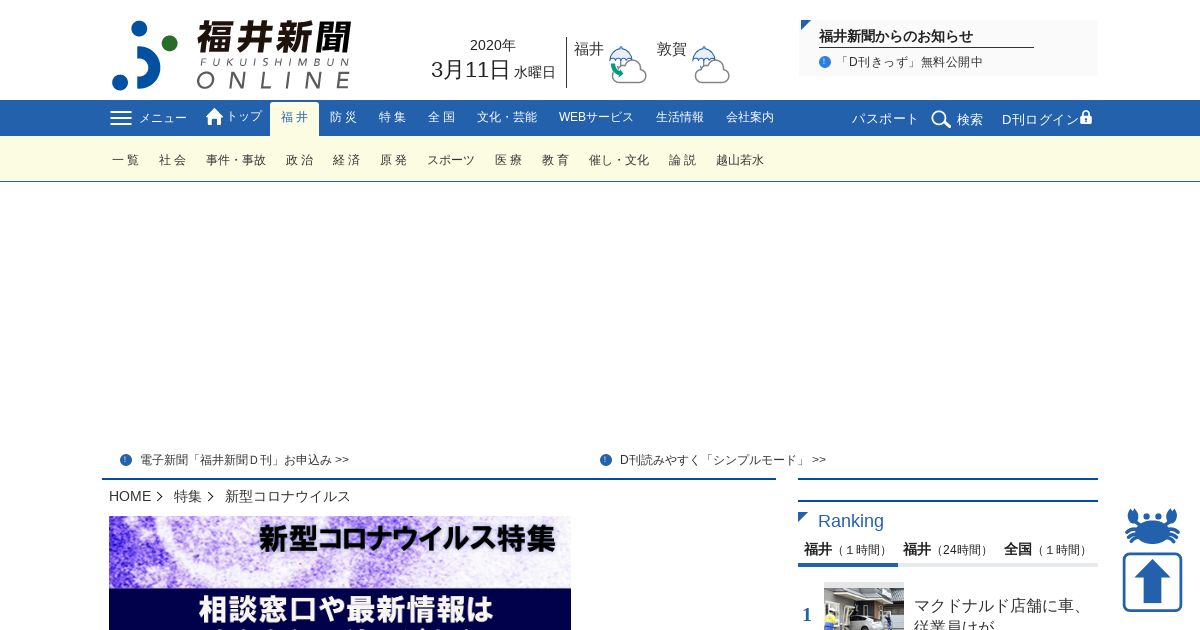Screen dimensions: 1200x630
Task: Open the WEBサービス navigation item
Action: (596, 117)
